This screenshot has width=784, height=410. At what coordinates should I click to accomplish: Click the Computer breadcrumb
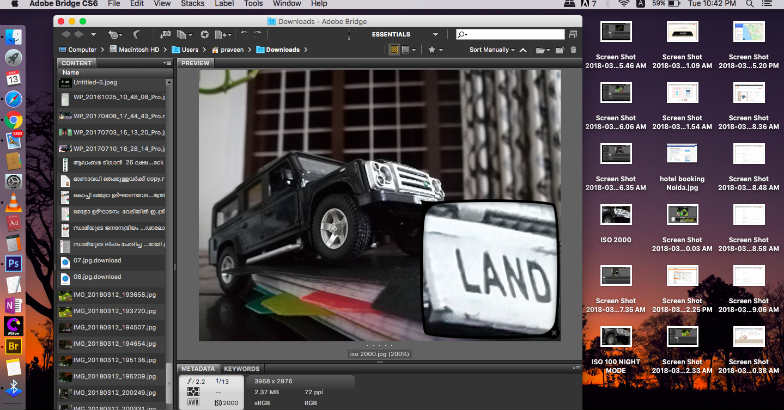78,50
